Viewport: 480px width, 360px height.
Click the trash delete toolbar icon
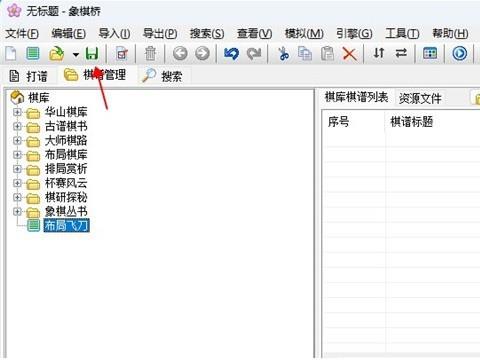150,54
